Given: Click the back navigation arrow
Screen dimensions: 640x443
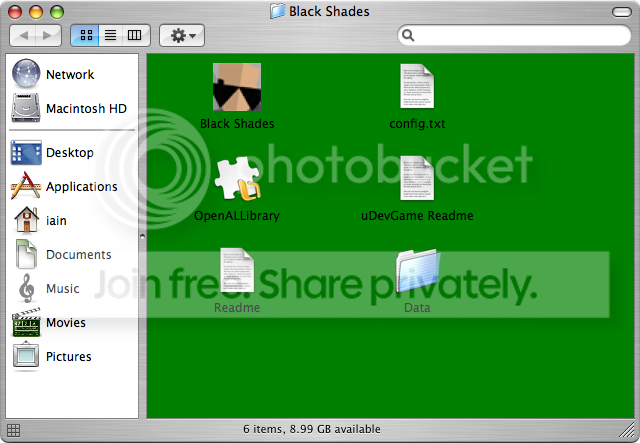Looking at the screenshot, I should (x=24, y=35).
